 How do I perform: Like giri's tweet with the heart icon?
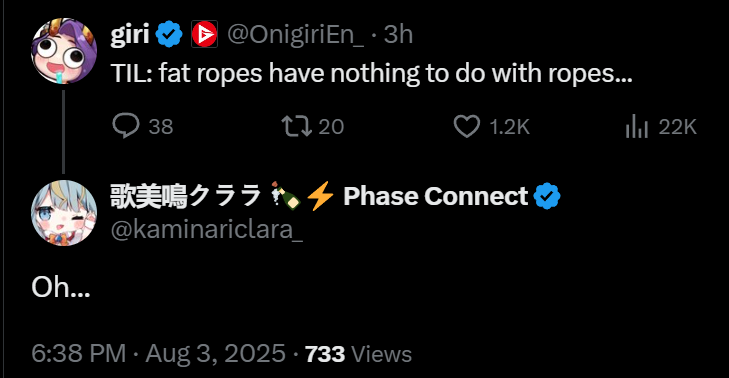466,126
